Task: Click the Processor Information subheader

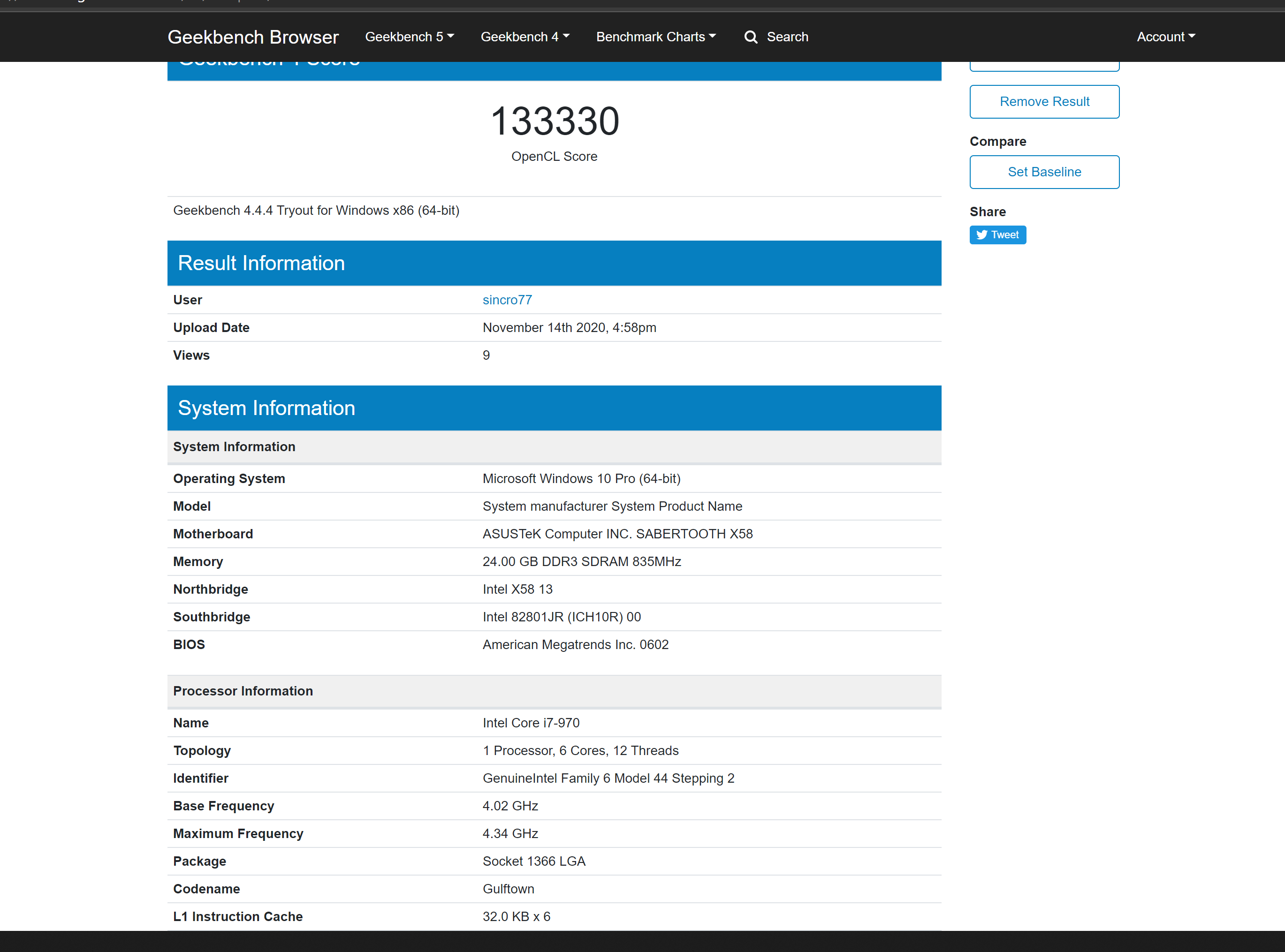Action: click(x=554, y=691)
